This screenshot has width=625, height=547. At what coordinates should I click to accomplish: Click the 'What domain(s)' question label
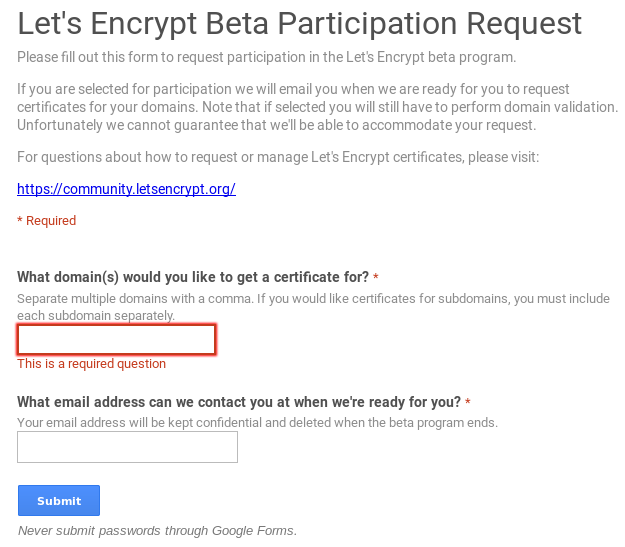(193, 277)
